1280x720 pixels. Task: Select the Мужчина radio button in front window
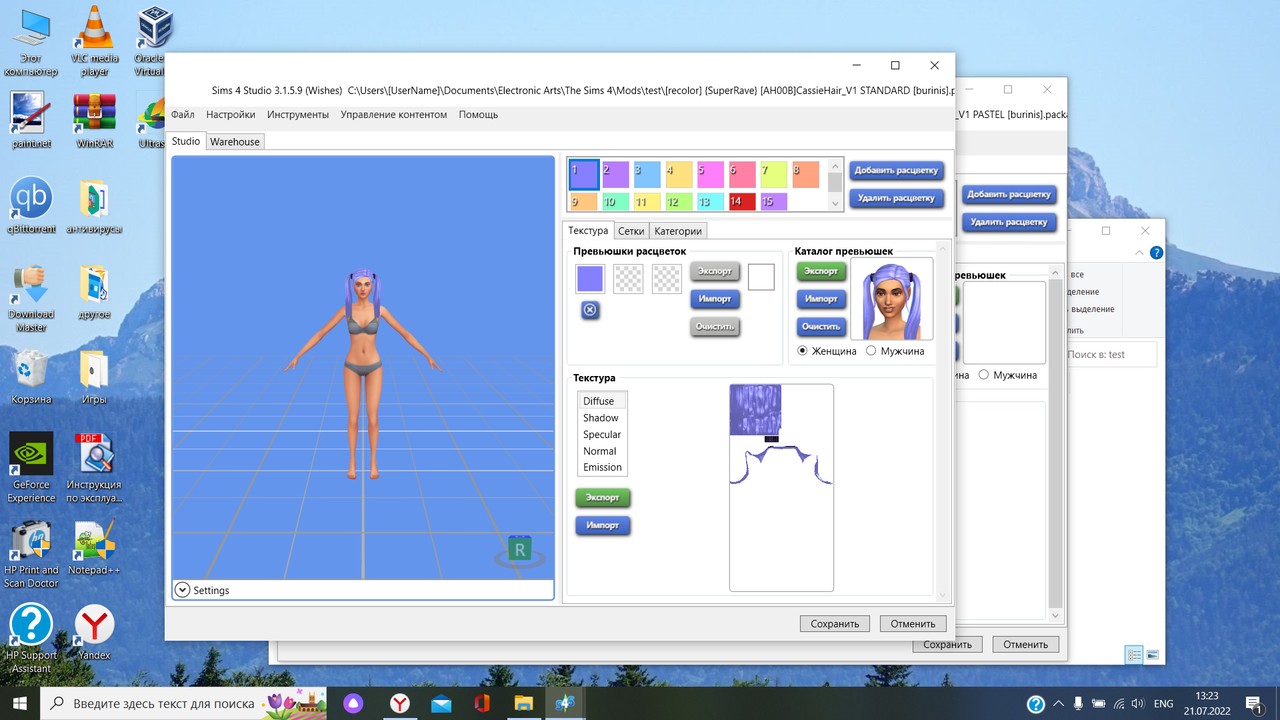click(871, 351)
